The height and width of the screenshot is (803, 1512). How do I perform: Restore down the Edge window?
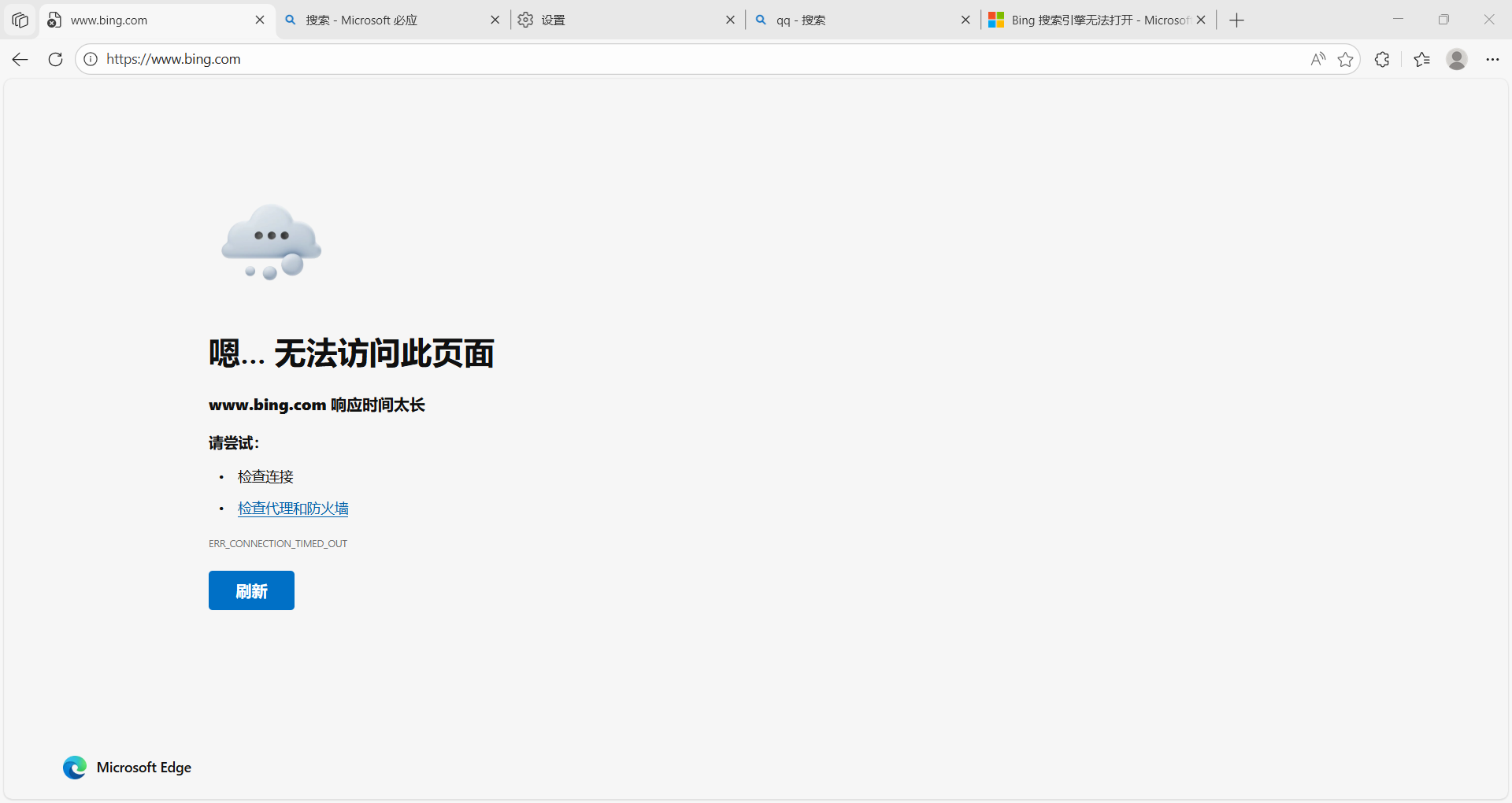[x=1443, y=20]
